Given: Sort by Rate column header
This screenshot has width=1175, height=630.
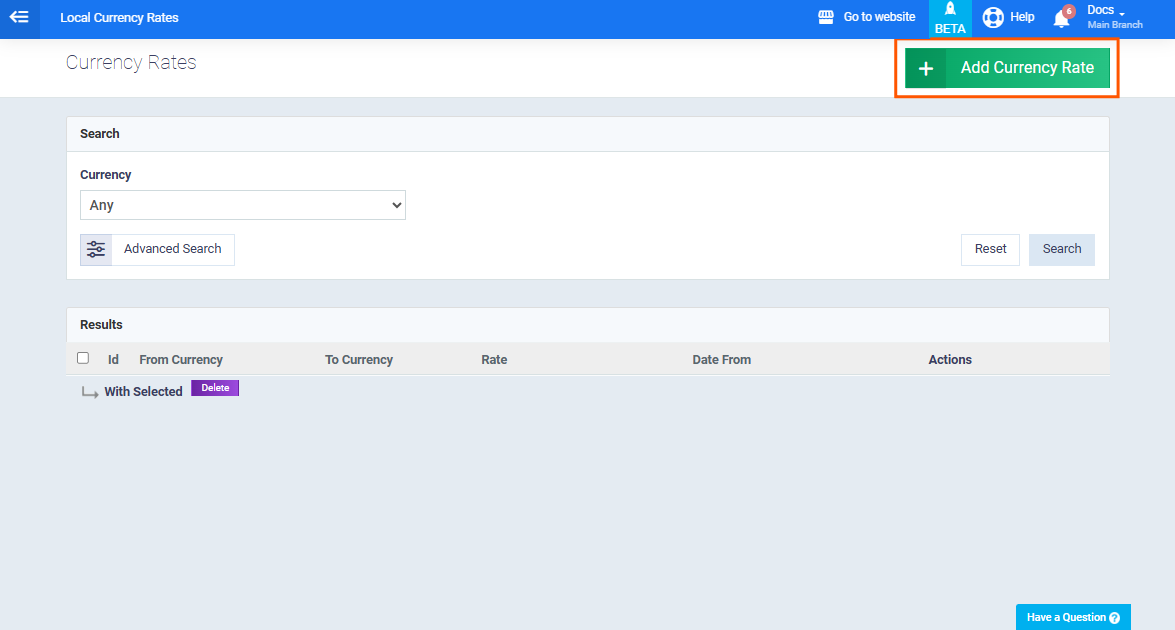Looking at the screenshot, I should [494, 360].
